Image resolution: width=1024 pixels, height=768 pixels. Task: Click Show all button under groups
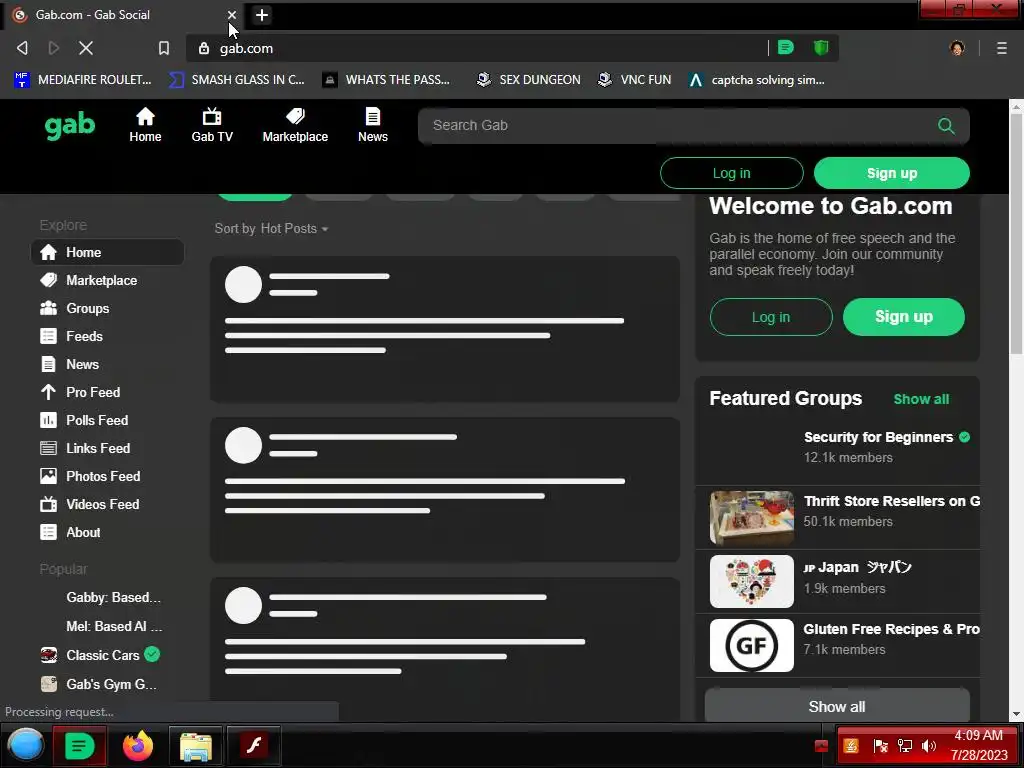(x=837, y=707)
